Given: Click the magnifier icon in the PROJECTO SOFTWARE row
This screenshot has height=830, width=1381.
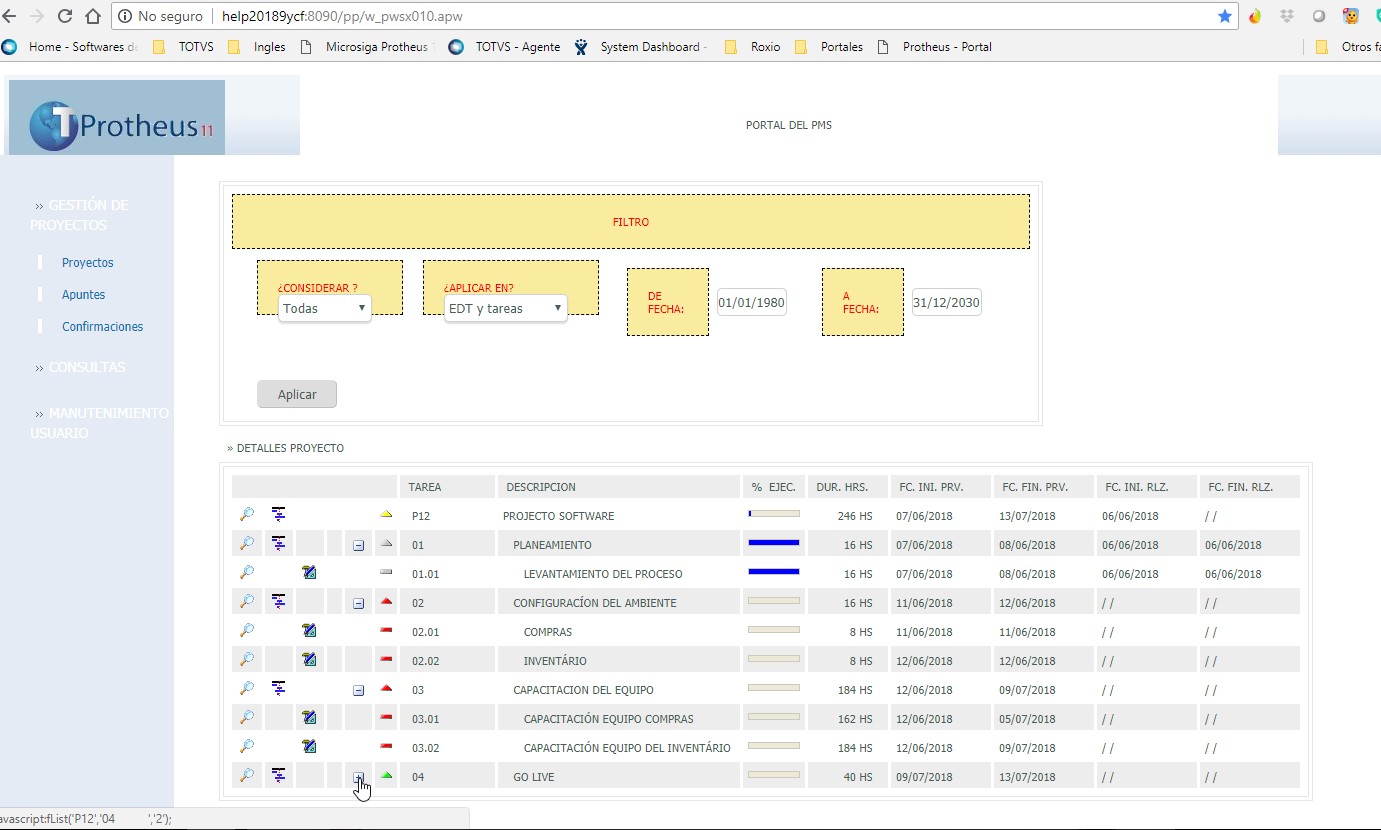Looking at the screenshot, I should pyautogui.click(x=247, y=514).
